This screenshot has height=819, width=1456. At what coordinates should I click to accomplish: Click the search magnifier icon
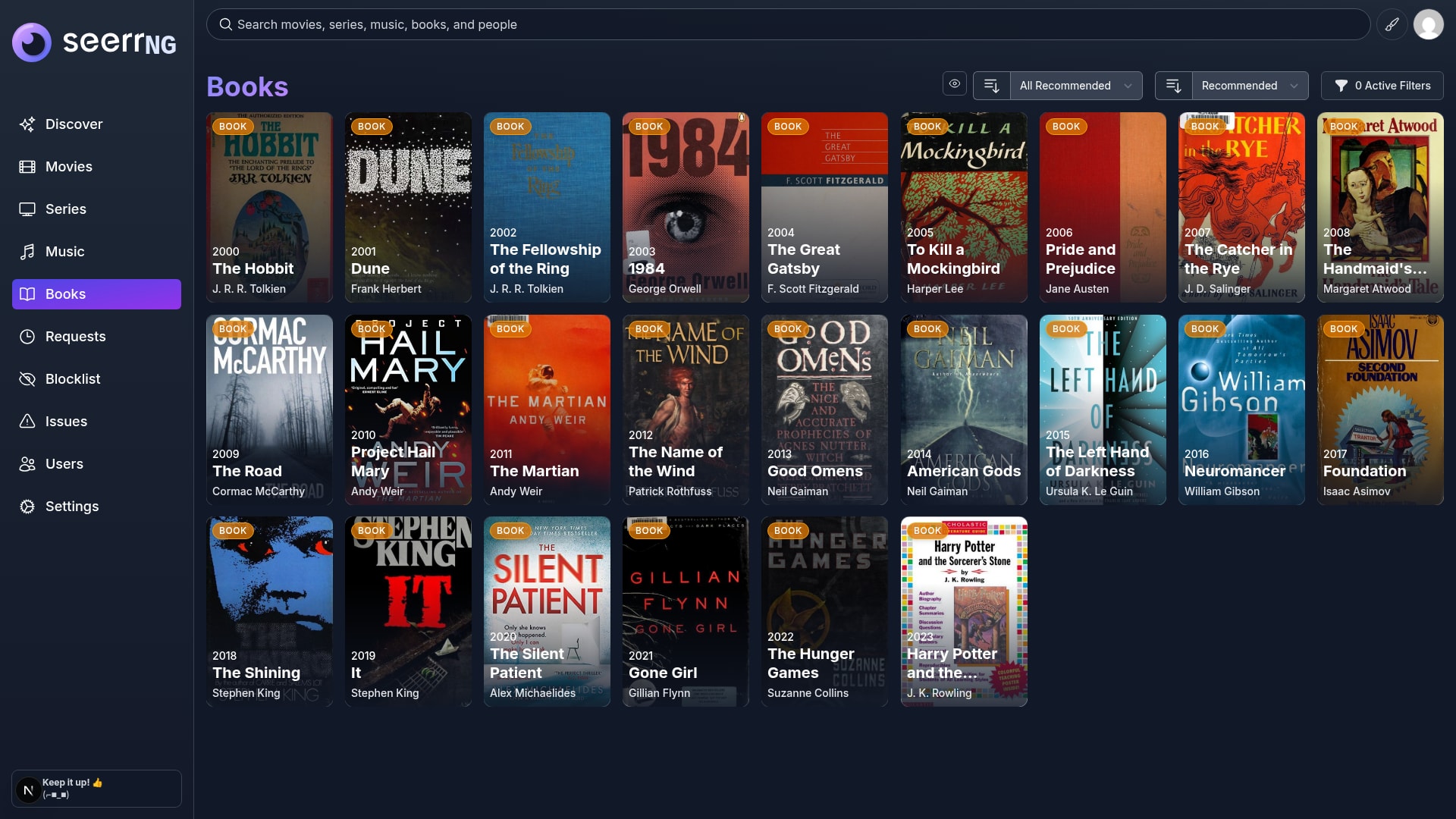(225, 24)
